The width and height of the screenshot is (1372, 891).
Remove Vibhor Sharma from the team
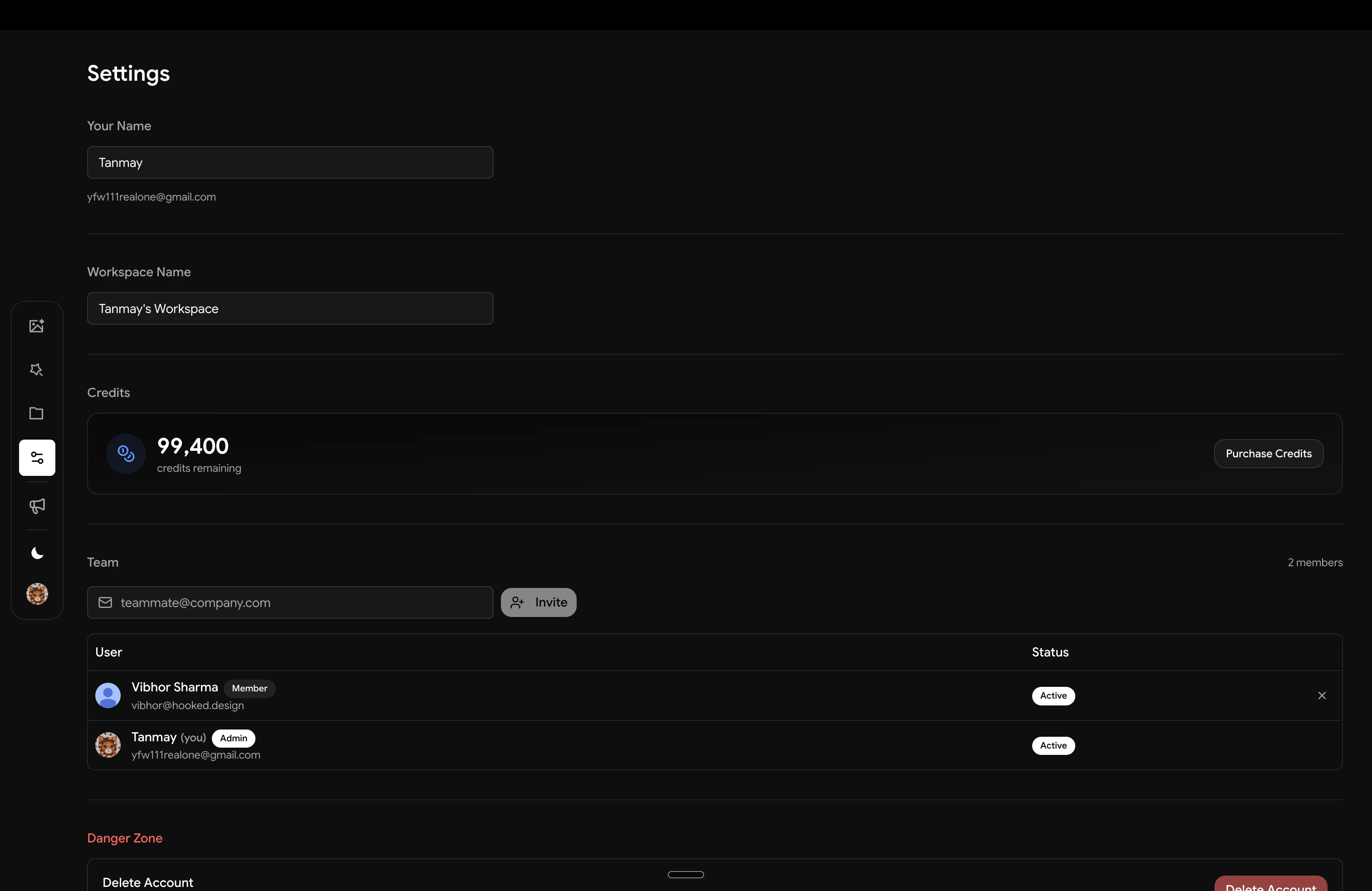click(1322, 695)
